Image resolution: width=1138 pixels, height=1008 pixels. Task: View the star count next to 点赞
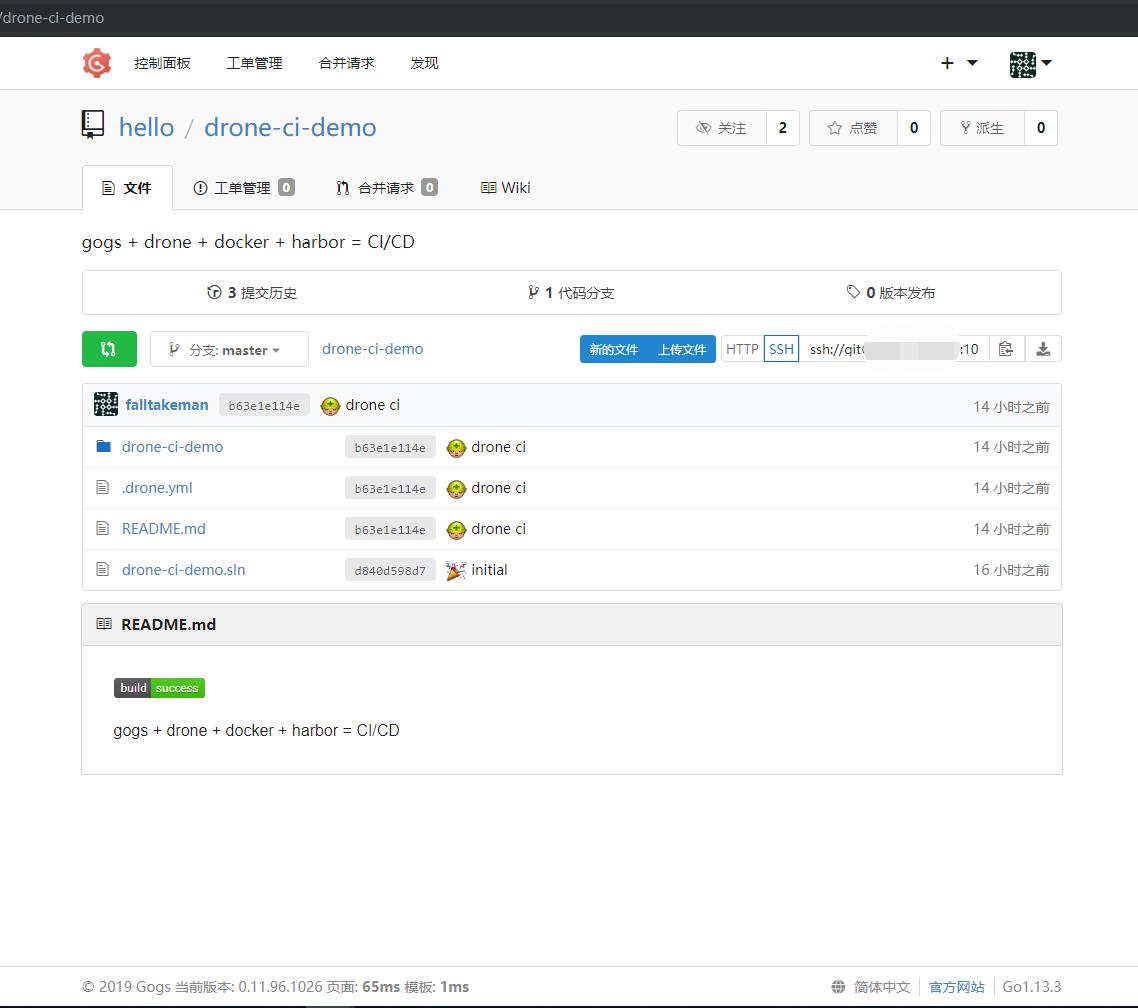pyautogui.click(x=914, y=128)
